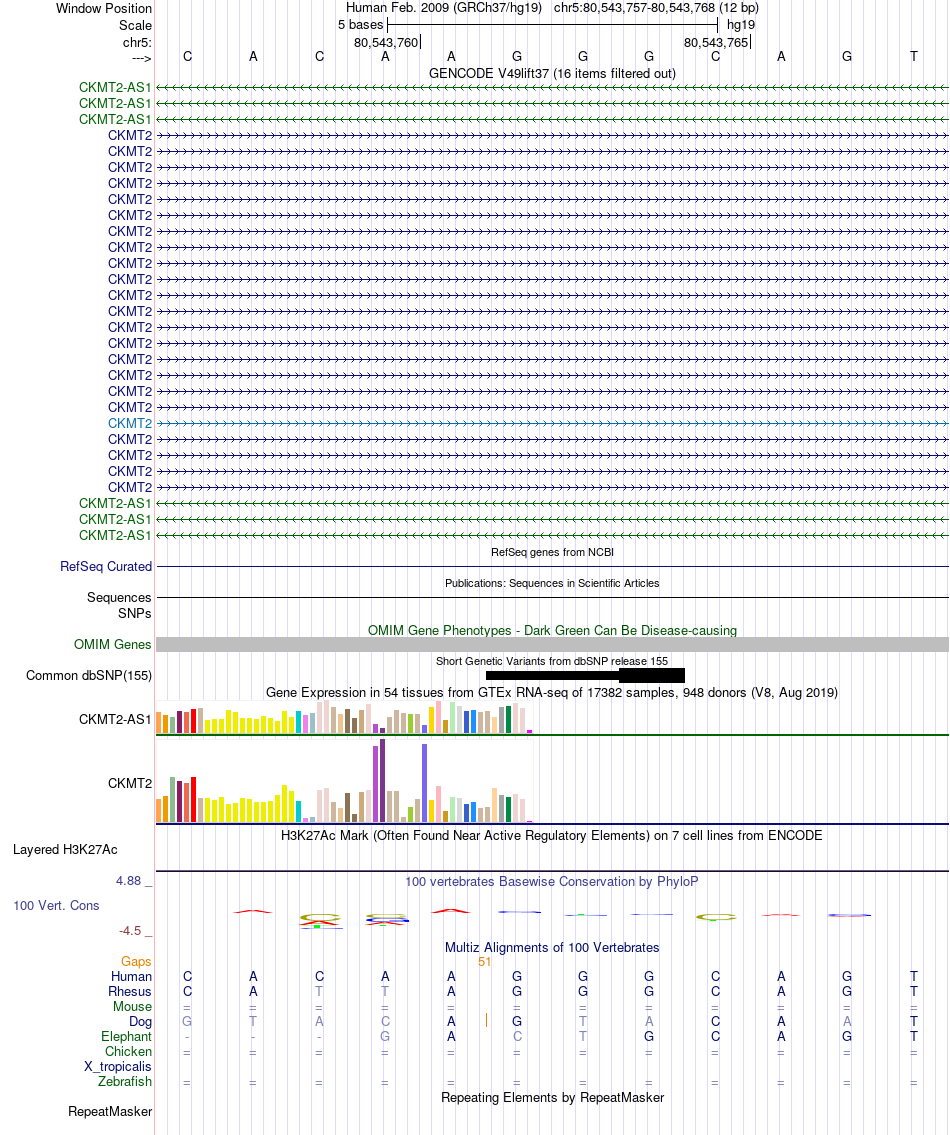Select the light-blue highlighted CKMT2 transcript label
The image size is (950, 1135).
130,423
